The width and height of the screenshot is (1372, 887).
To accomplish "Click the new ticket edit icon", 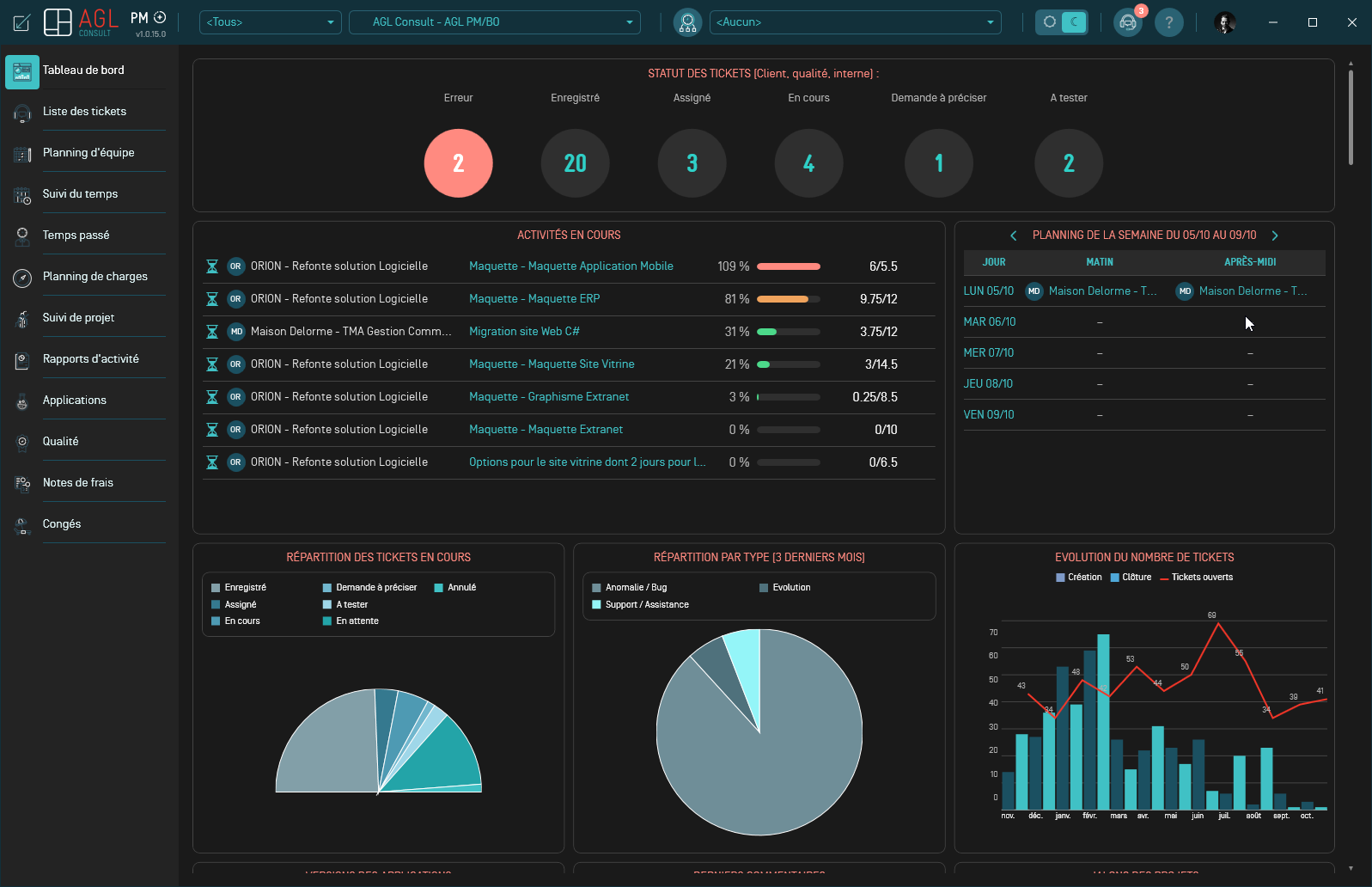I will [22, 22].
